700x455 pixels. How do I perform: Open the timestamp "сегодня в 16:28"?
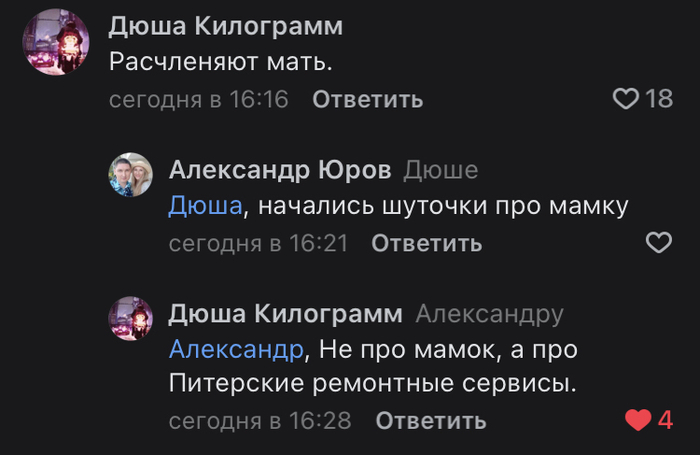pos(260,421)
